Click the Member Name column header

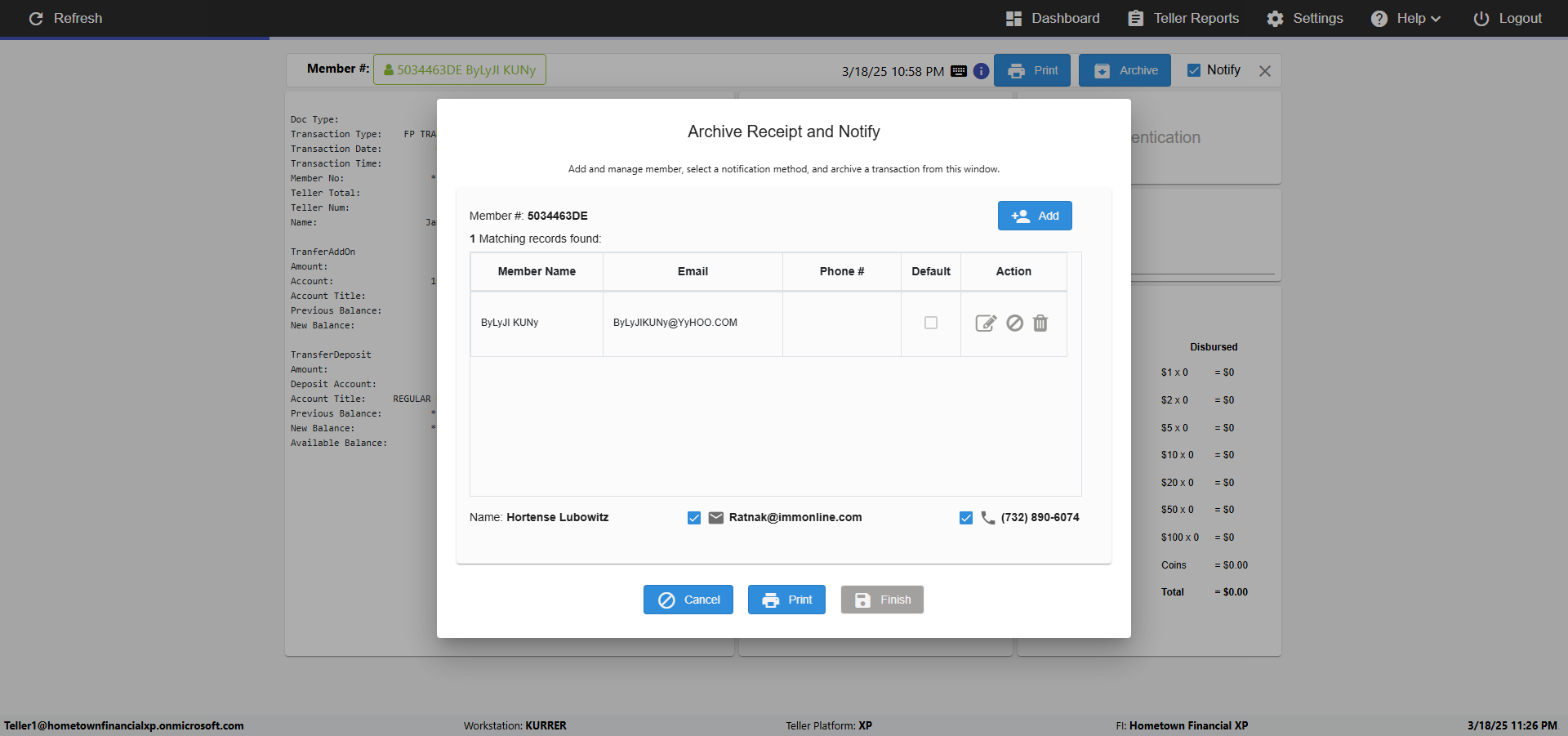(537, 271)
